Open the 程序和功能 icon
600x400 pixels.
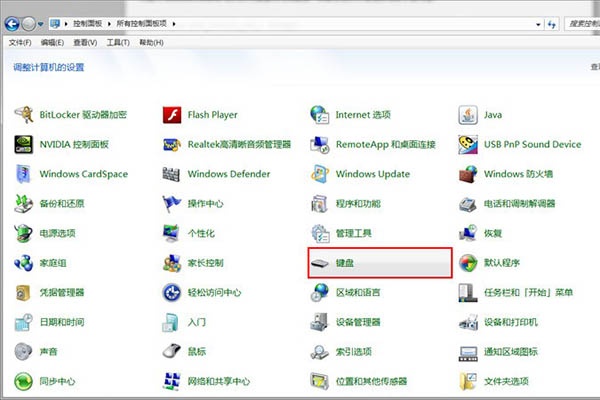pyautogui.click(x=320, y=204)
